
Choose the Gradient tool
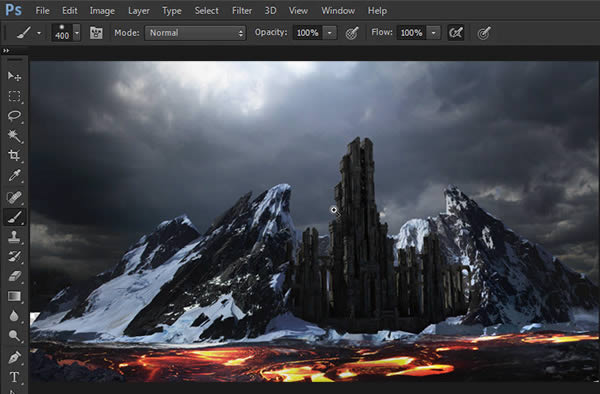(x=15, y=296)
